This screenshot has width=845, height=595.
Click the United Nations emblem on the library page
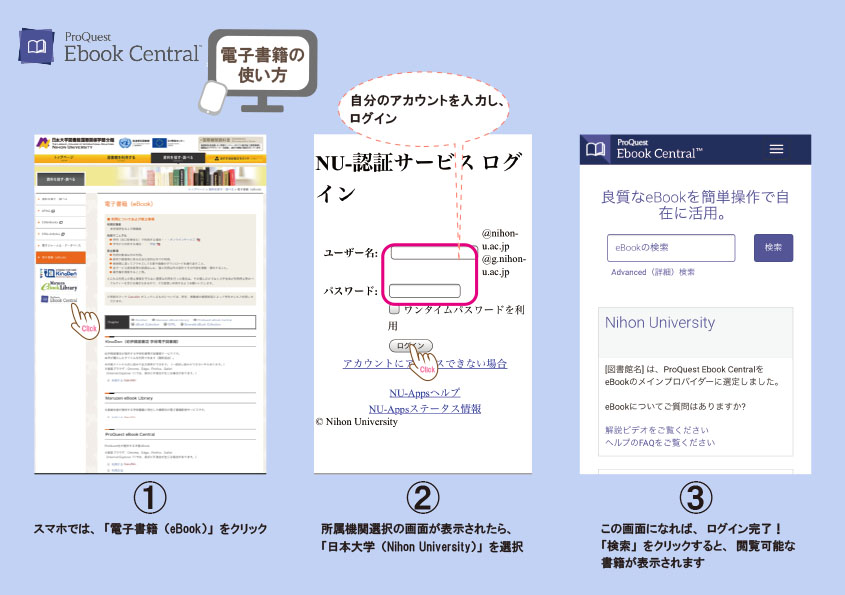(x=124, y=143)
